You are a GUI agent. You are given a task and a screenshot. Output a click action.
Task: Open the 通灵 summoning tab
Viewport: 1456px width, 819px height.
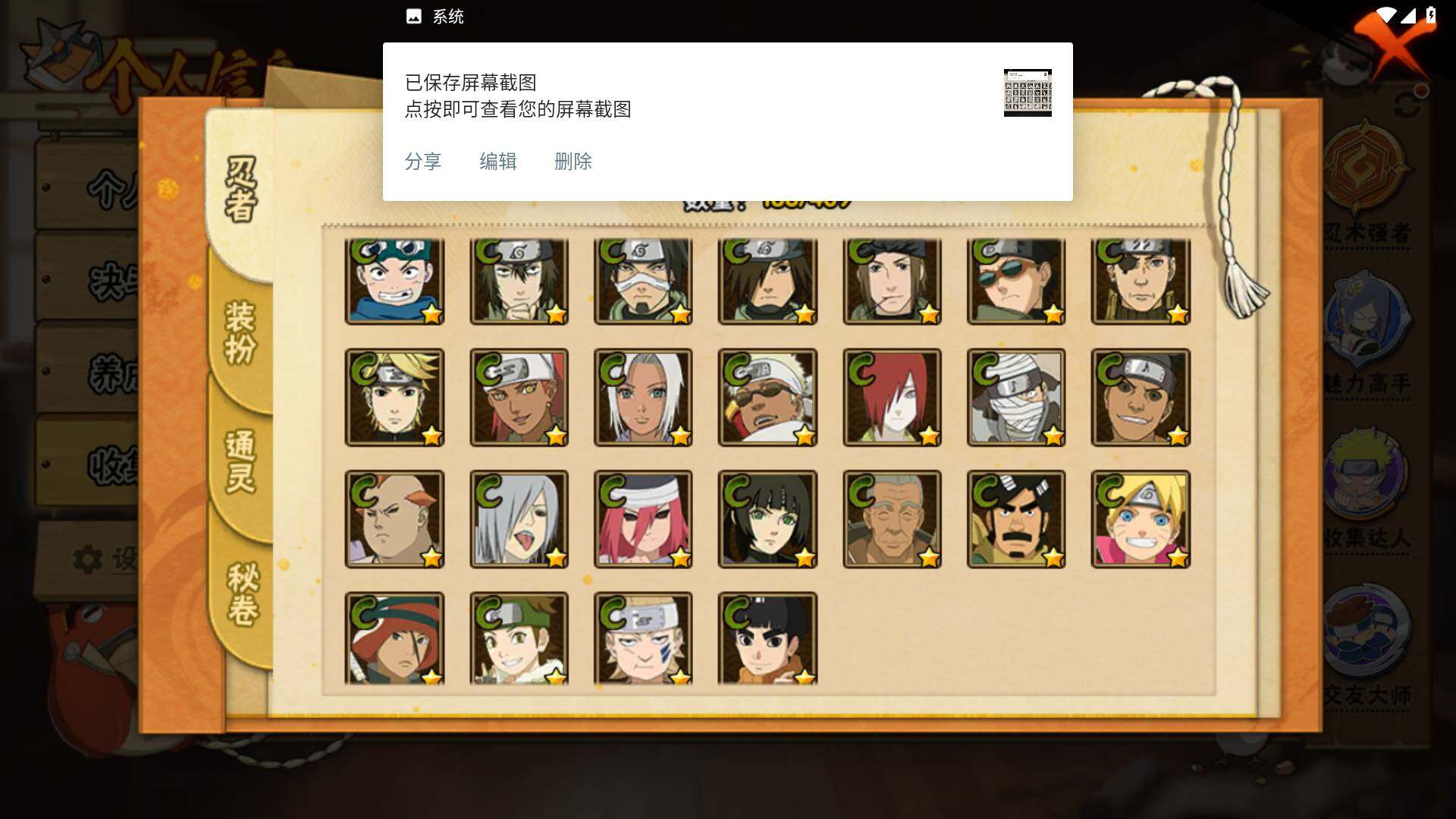pos(240,461)
